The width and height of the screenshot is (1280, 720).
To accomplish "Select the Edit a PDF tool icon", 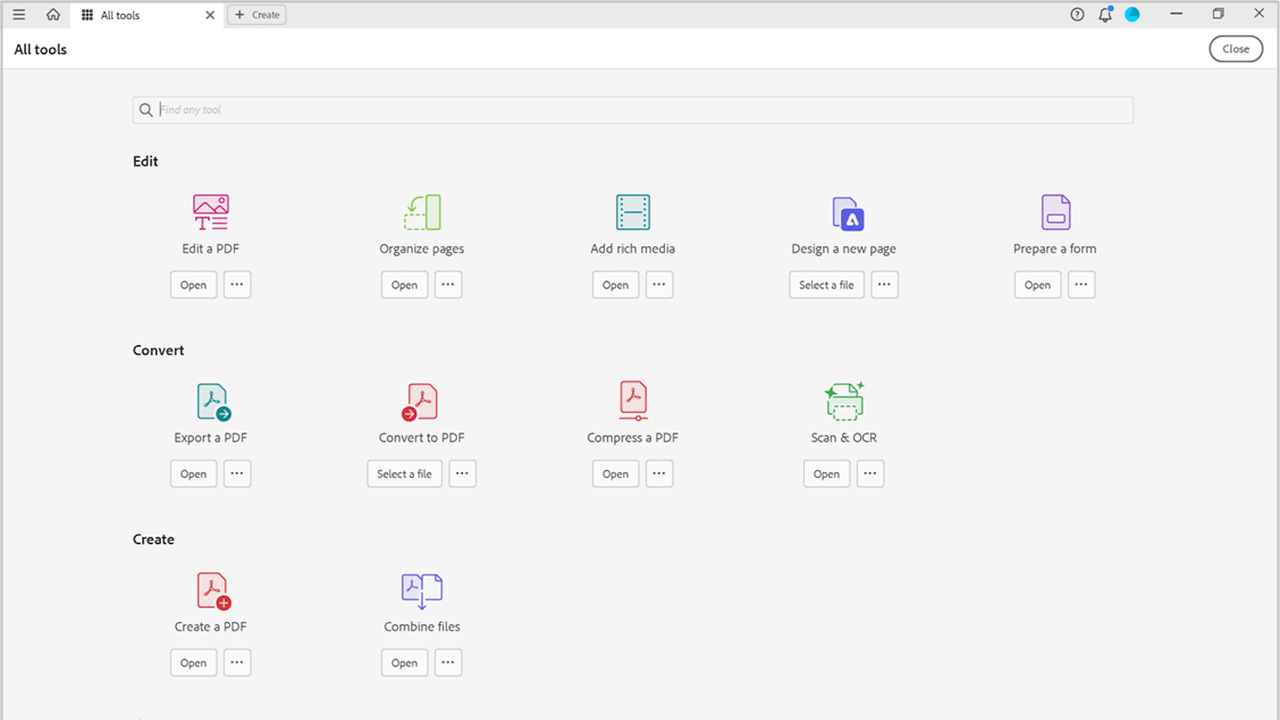I will (210, 211).
